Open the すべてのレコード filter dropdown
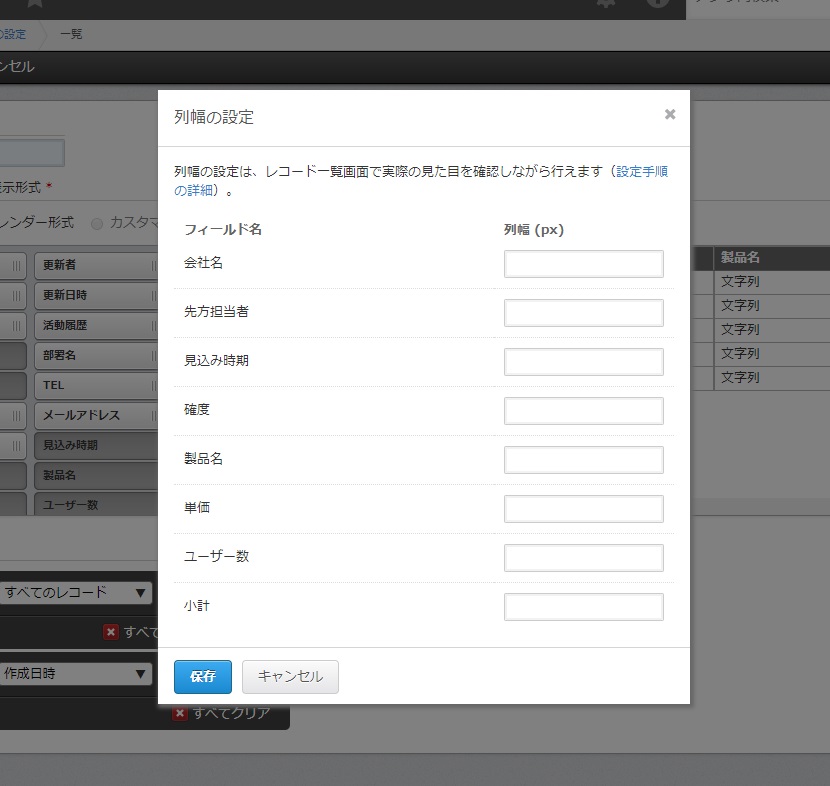 click(x=76, y=593)
